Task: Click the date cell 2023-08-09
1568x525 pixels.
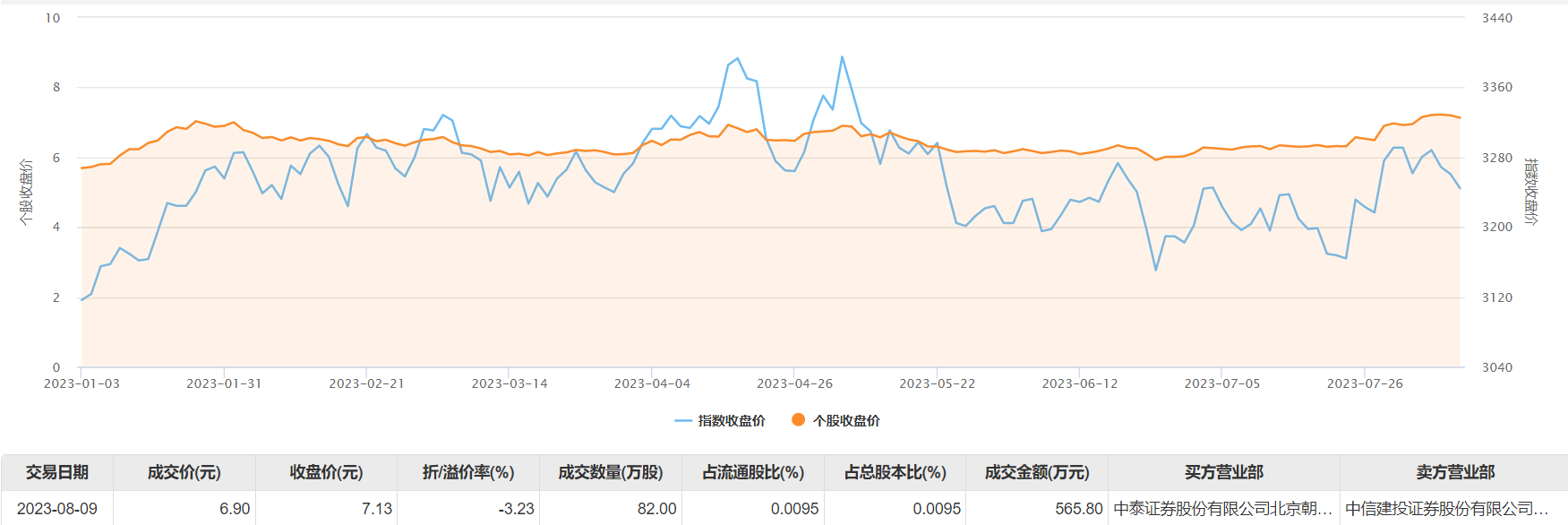Action: (x=57, y=509)
